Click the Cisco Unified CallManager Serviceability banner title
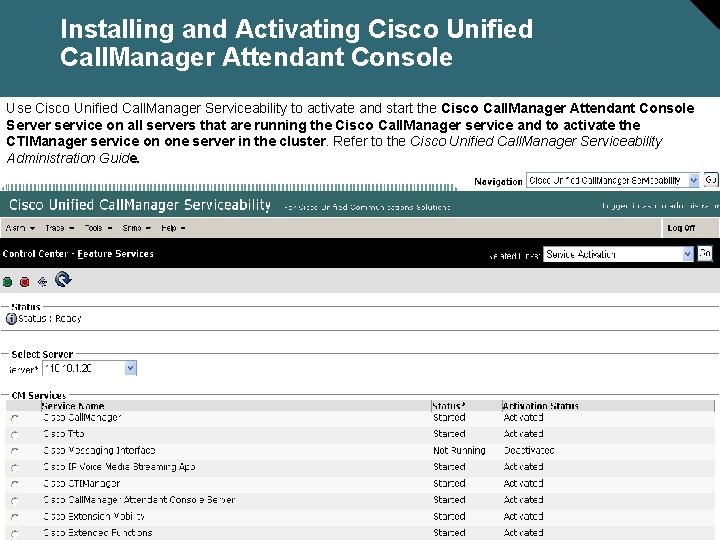The image size is (720, 540). 140,205
